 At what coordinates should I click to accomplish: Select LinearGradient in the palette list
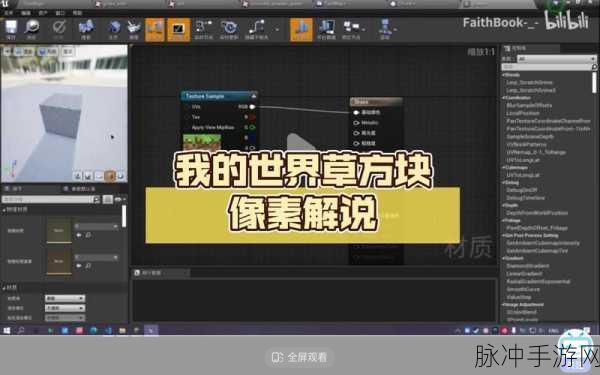point(524,274)
